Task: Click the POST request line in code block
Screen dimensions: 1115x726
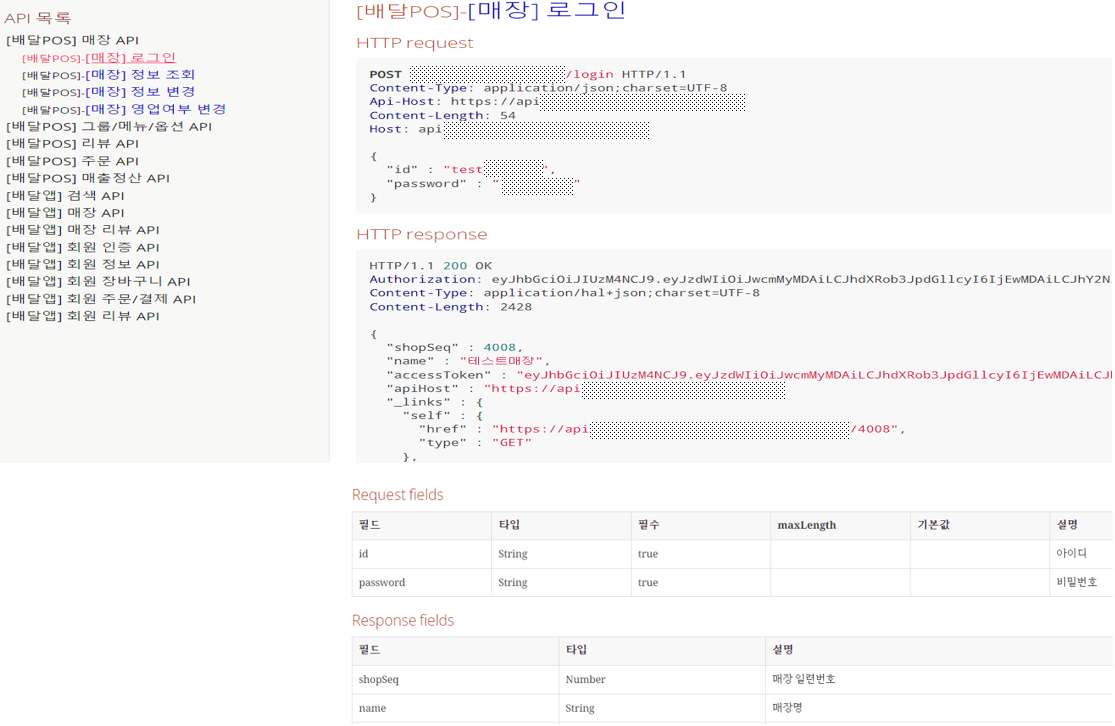Action: tap(528, 75)
